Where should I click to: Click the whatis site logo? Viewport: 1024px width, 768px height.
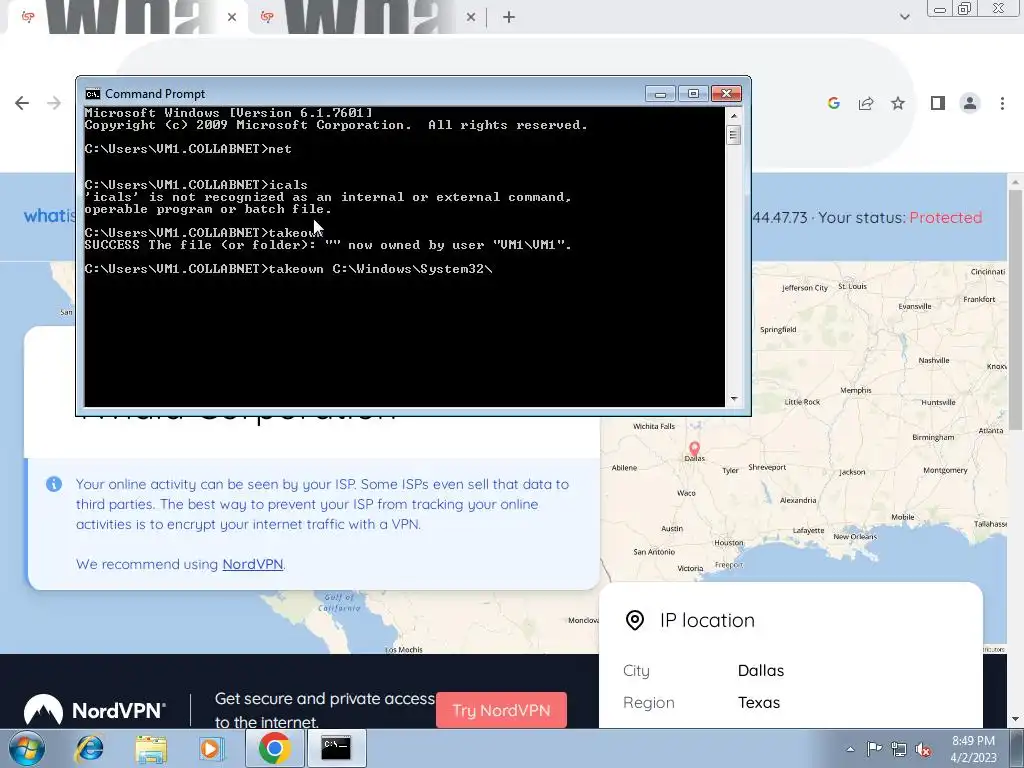(x=50, y=216)
